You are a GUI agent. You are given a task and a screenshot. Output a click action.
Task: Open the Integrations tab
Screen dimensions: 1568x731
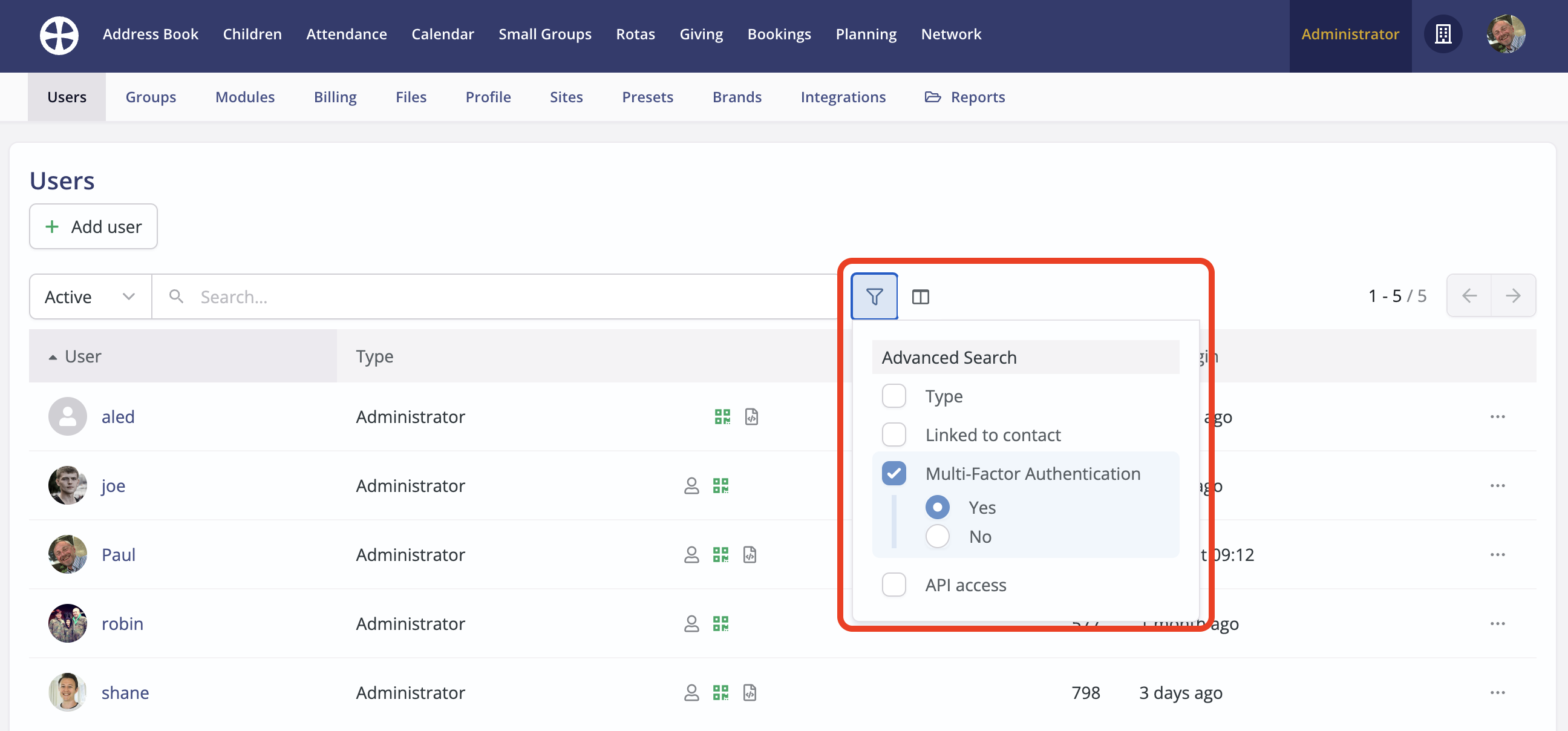(x=843, y=97)
